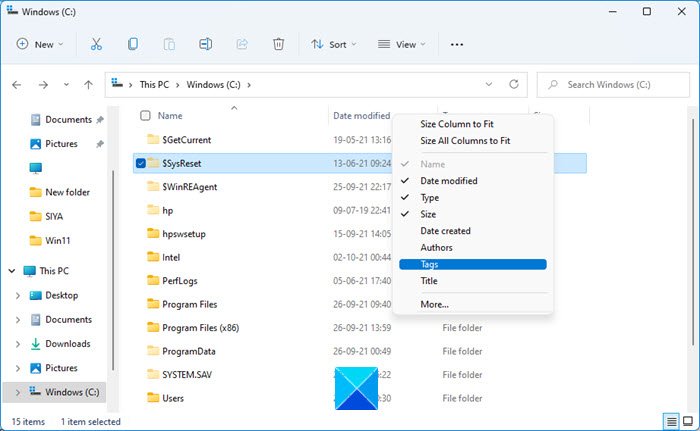The width and height of the screenshot is (700, 431).
Task: Switch to large icons view in status bar
Action: pyautogui.click(x=688, y=421)
